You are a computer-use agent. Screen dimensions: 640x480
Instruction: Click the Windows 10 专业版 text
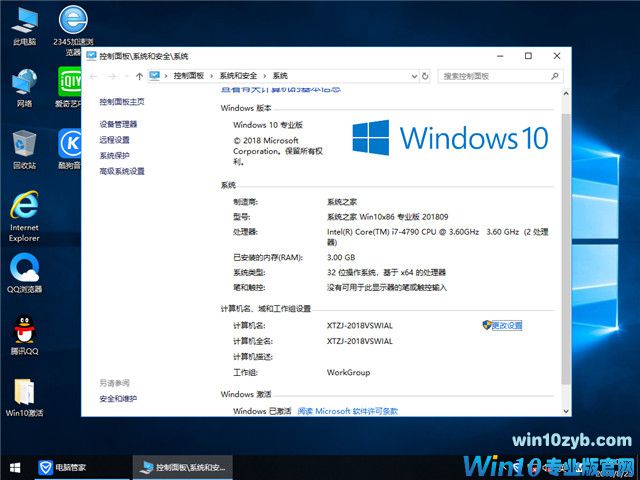coord(268,125)
